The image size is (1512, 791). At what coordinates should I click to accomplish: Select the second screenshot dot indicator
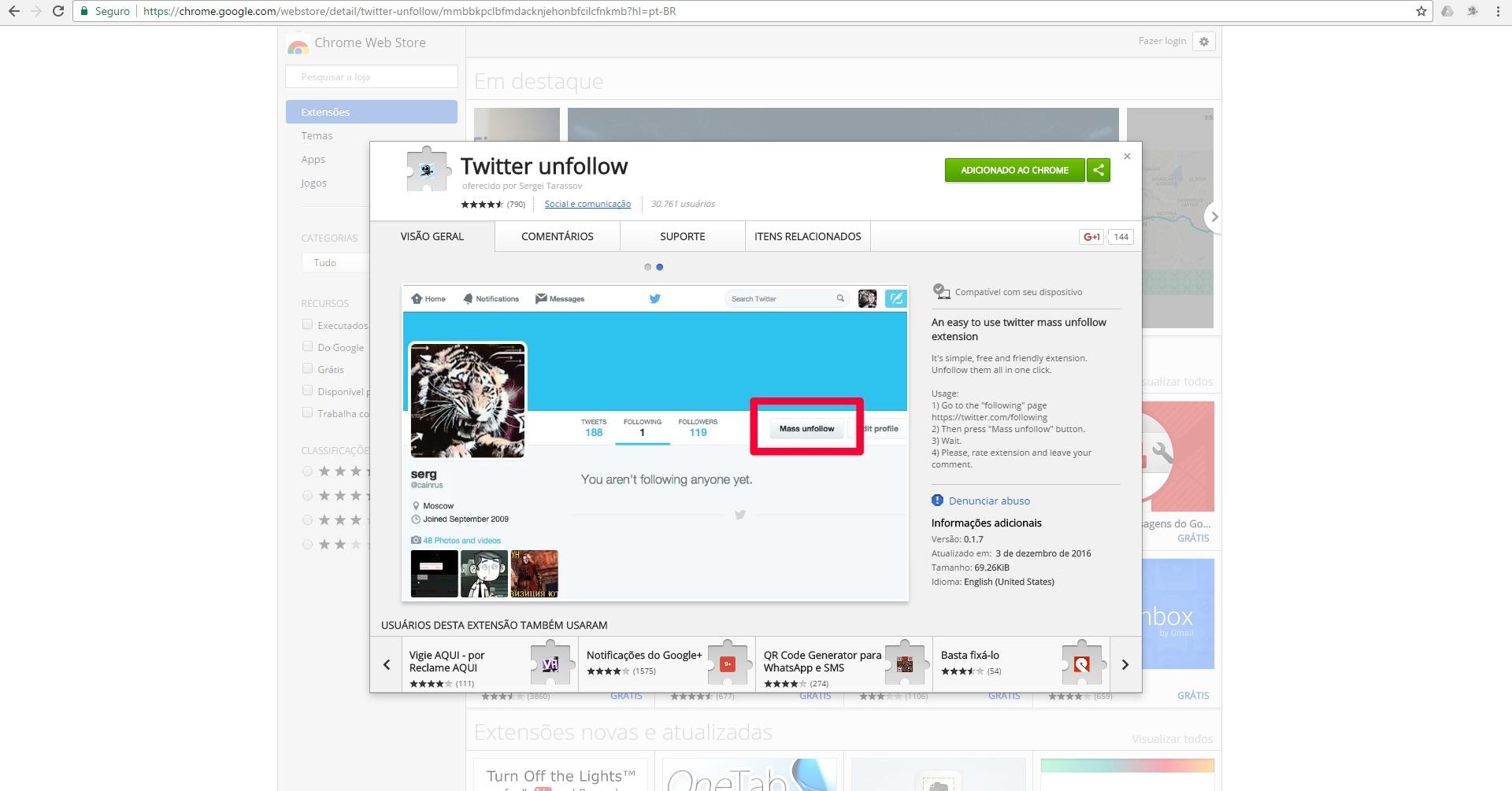pyautogui.click(x=659, y=267)
